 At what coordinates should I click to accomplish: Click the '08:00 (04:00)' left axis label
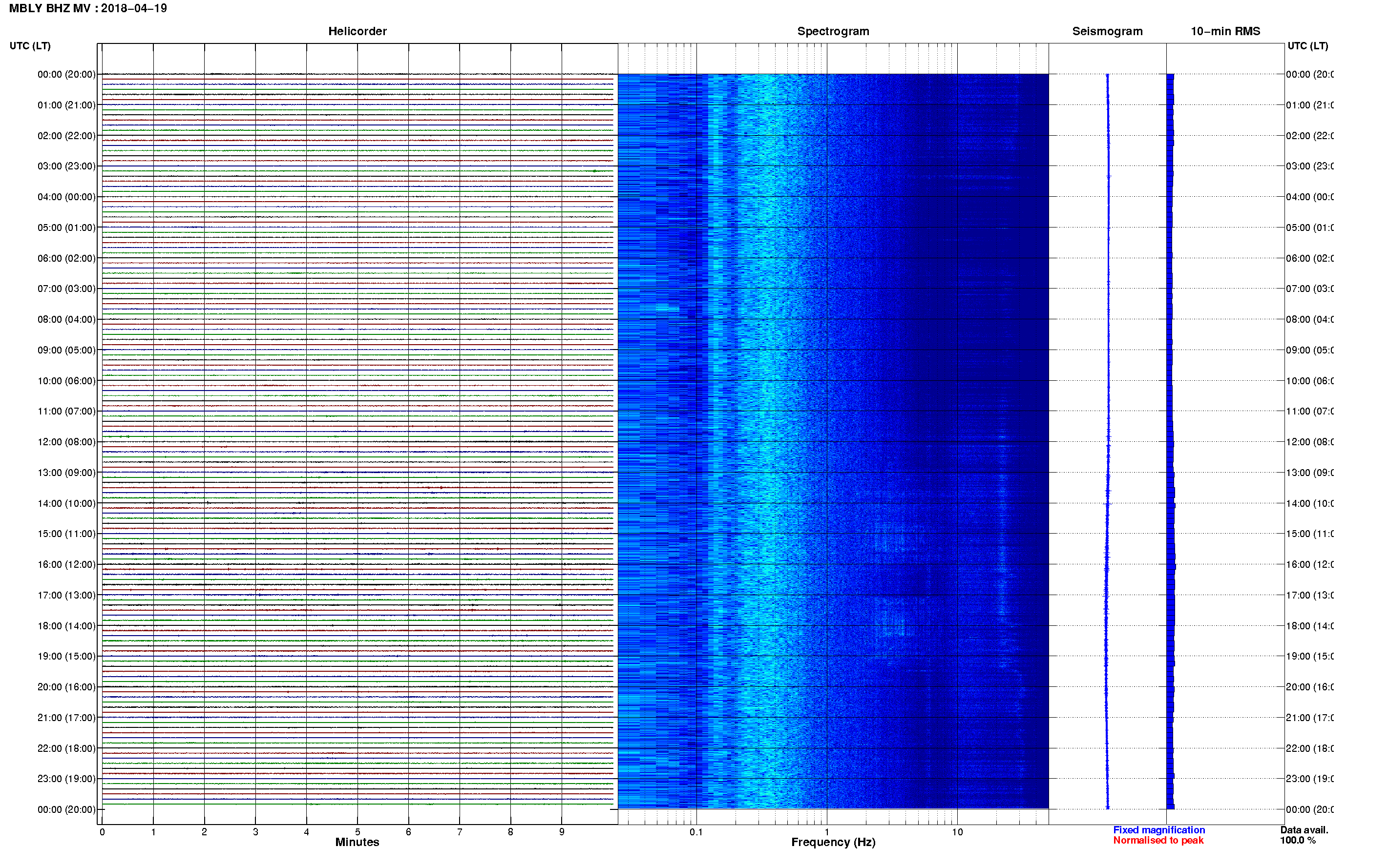[x=66, y=320]
